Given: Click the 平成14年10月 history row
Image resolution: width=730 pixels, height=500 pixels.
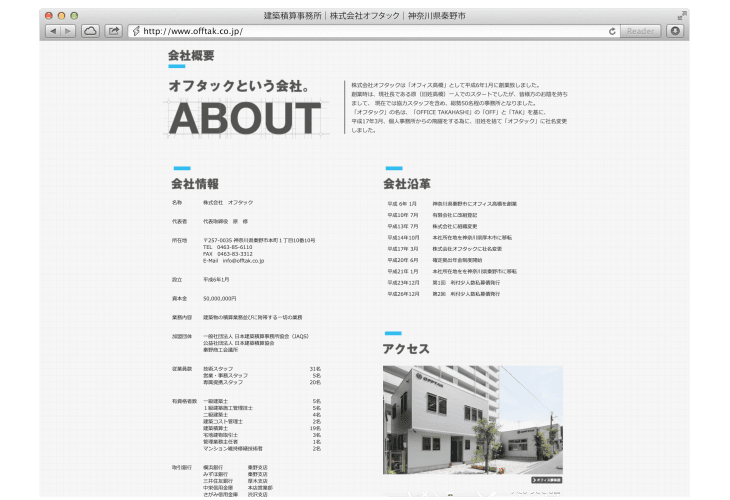Looking at the screenshot, I should pyautogui.click(x=450, y=237).
